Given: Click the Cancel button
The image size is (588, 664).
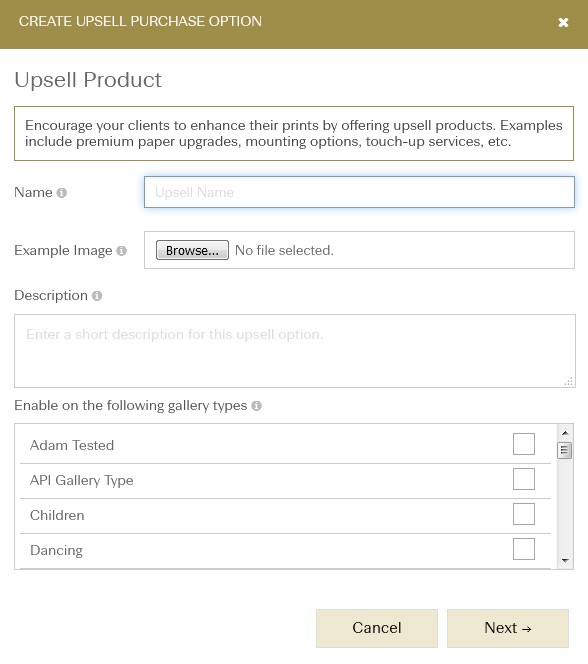Looking at the screenshot, I should pyautogui.click(x=377, y=628).
